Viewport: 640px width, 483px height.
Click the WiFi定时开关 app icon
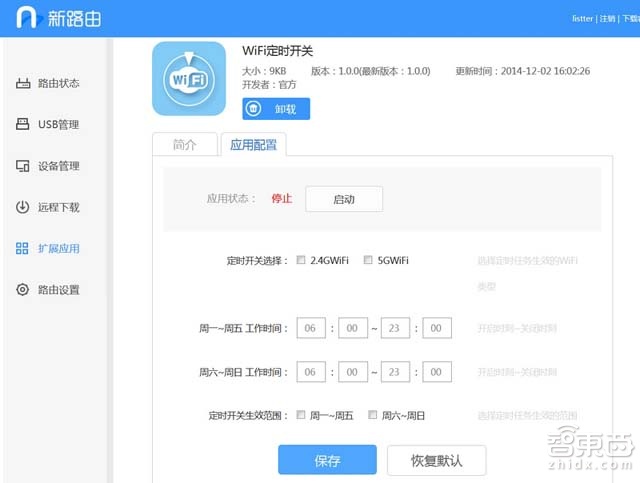tap(189, 78)
